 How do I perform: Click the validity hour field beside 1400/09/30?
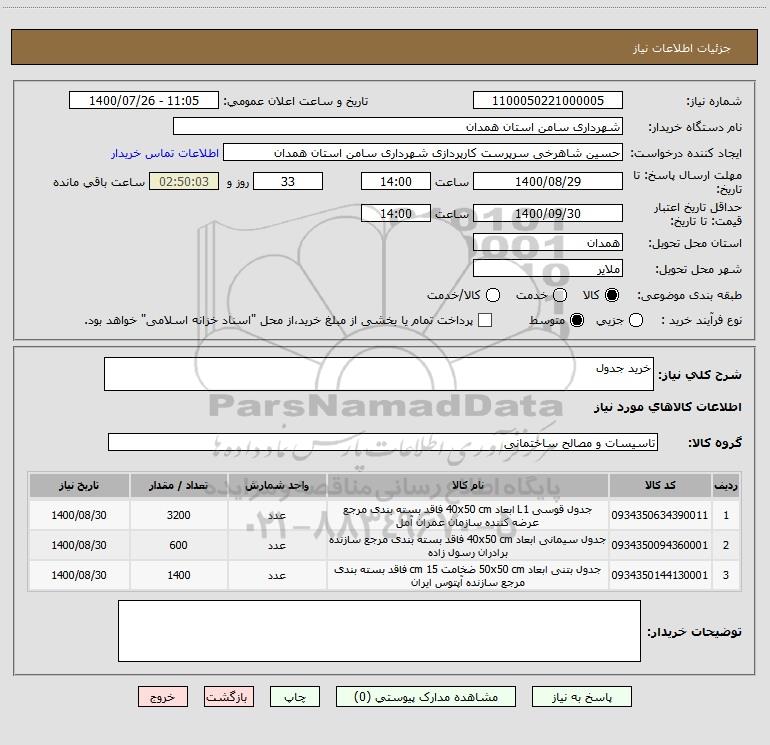coord(396,213)
